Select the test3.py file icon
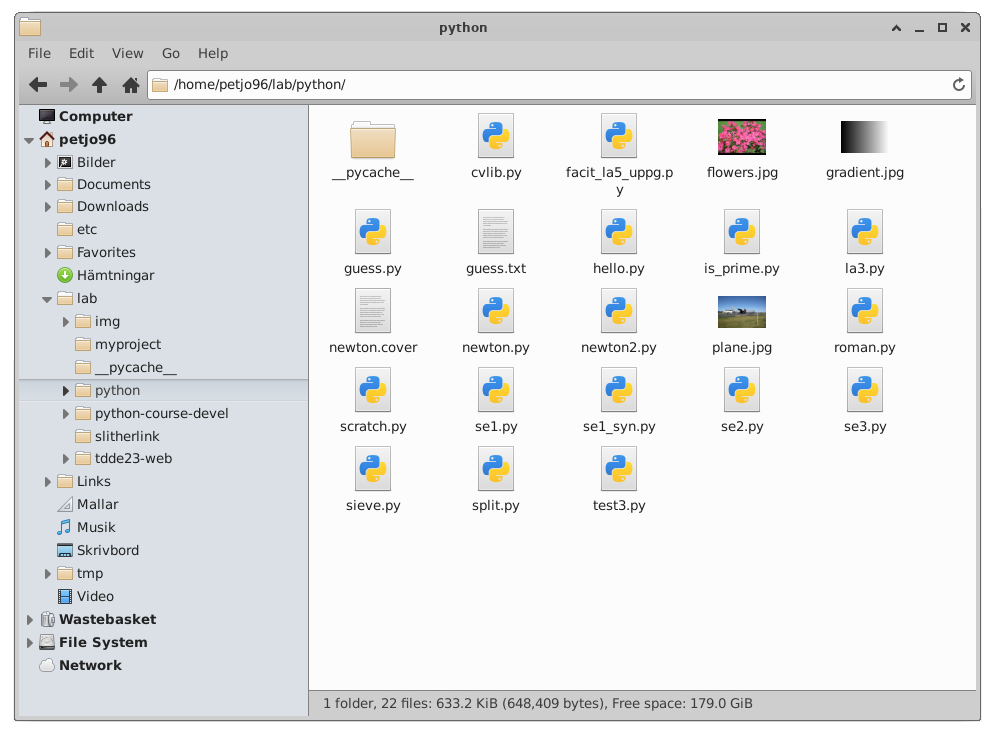Screen dimensions: 993x732 click(x=619, y=469)
